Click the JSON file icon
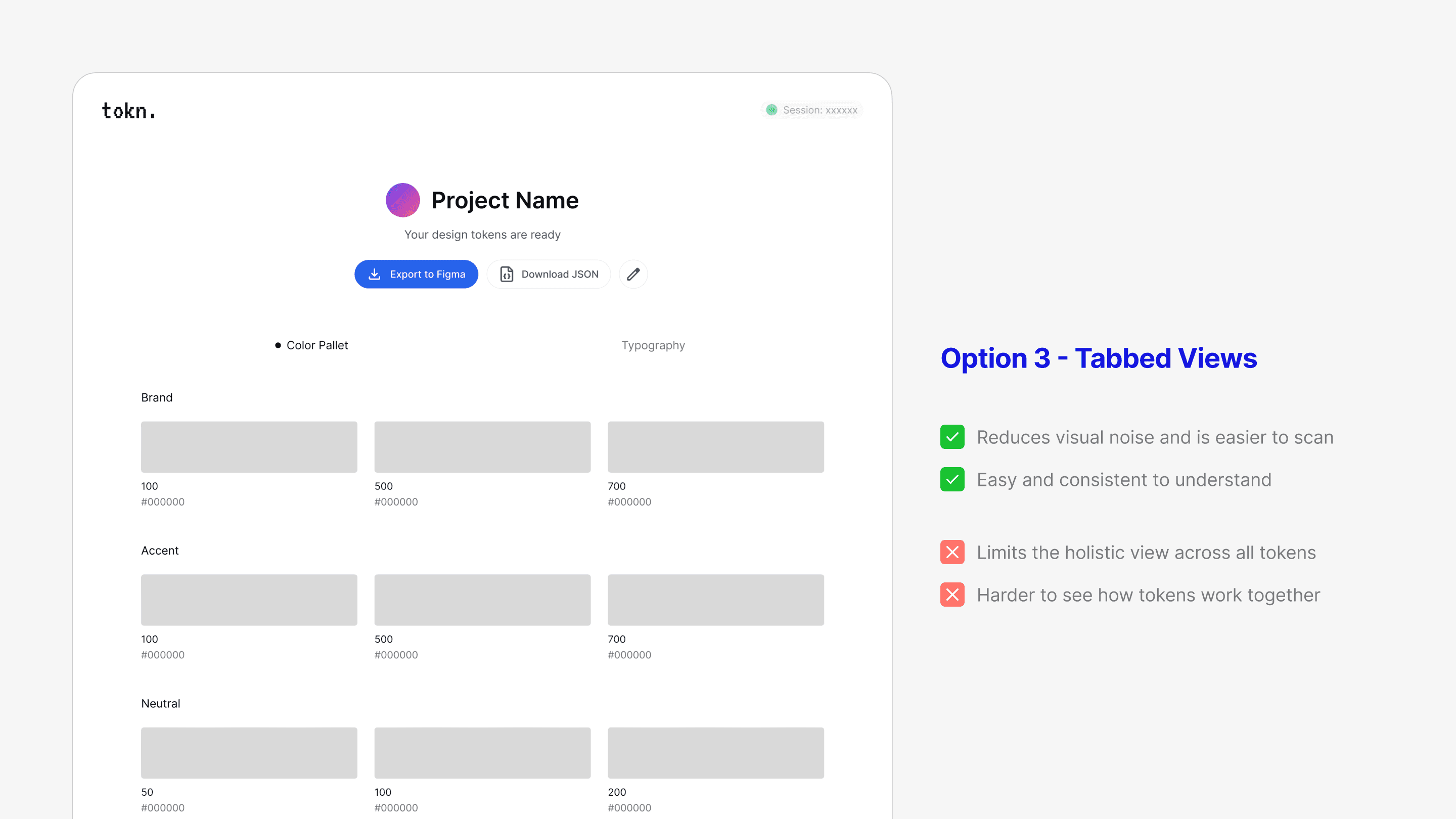The width and height of the screenshot is (1456, 819). click(507, 274)
